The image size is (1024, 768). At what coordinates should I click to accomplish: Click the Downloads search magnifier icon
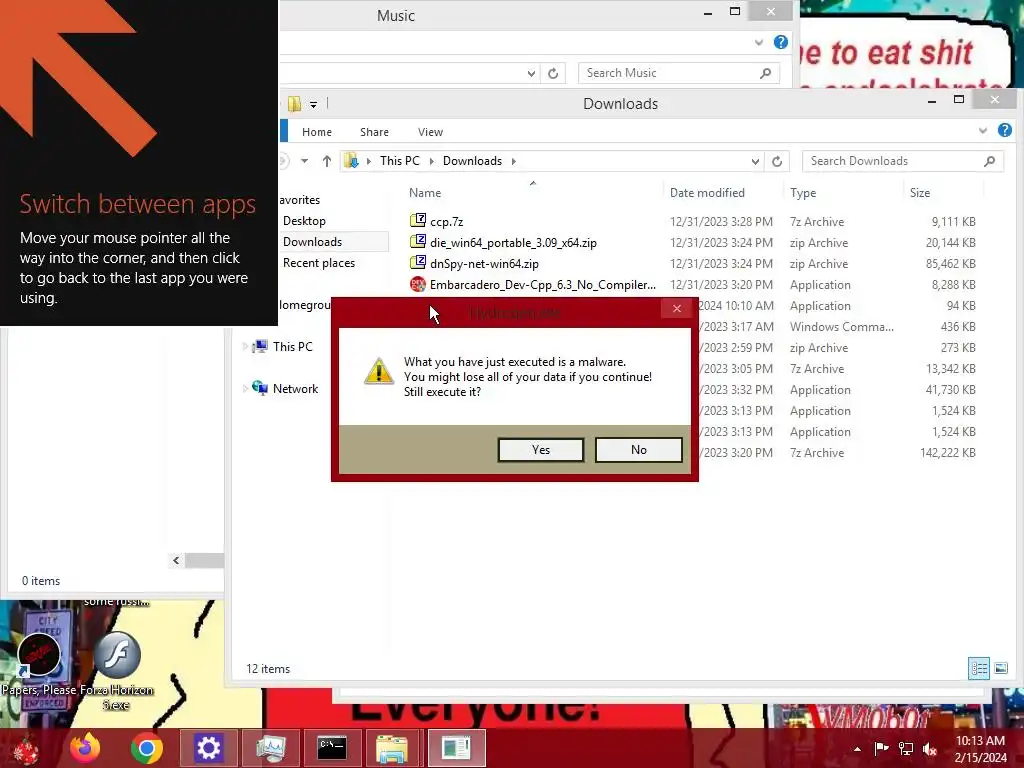989,161
